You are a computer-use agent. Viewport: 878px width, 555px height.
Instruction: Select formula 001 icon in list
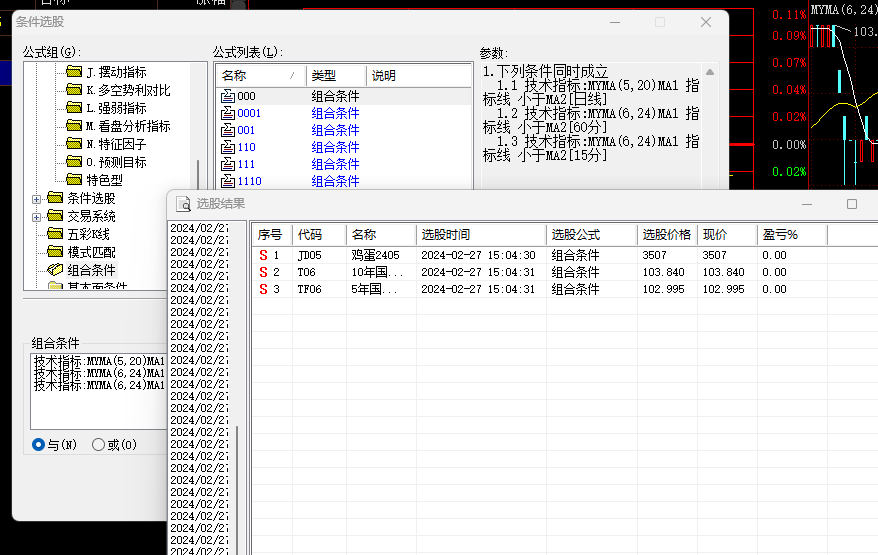point(228,130)
